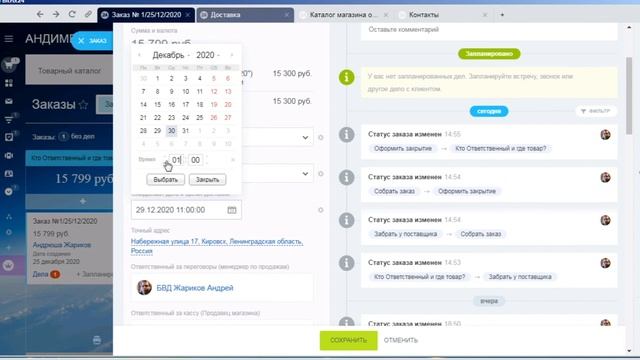Click the printer icon below the order card
The width and height of the screenshot is (640, 360).
point(97,340)
